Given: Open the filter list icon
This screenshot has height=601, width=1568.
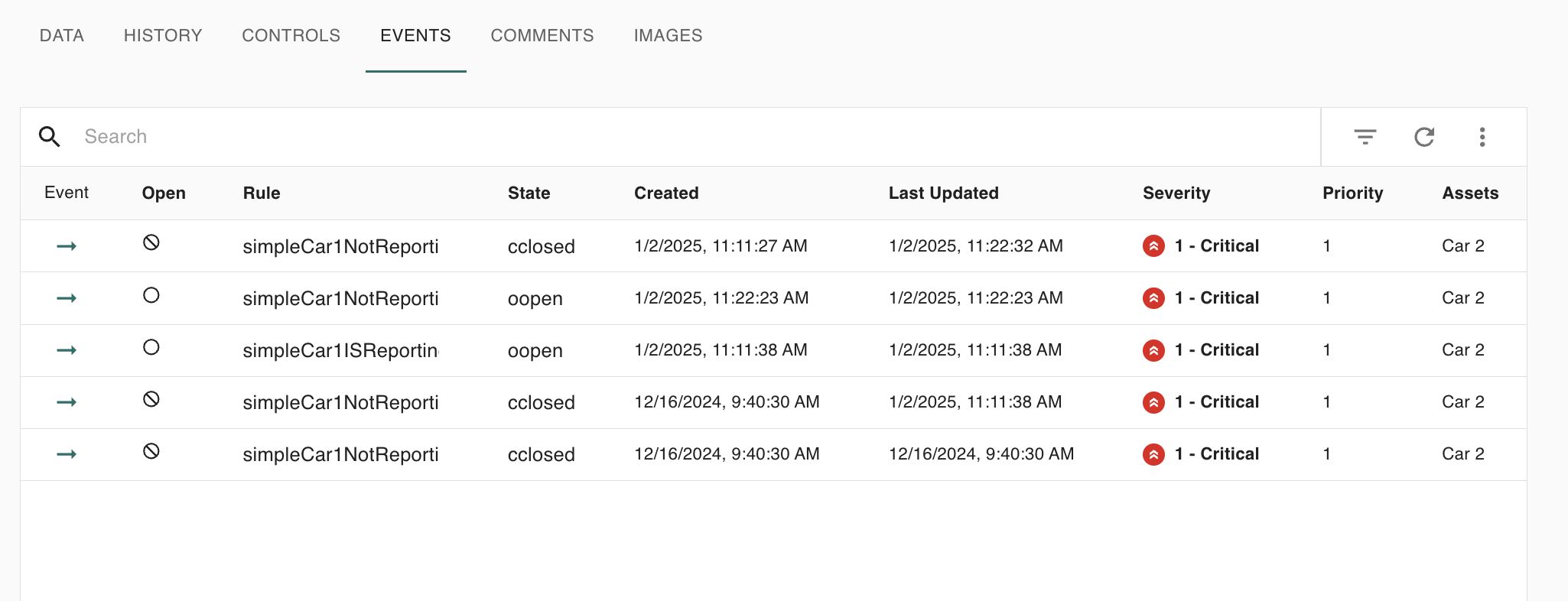Looking at the screenshot, I should (1365, 137).
